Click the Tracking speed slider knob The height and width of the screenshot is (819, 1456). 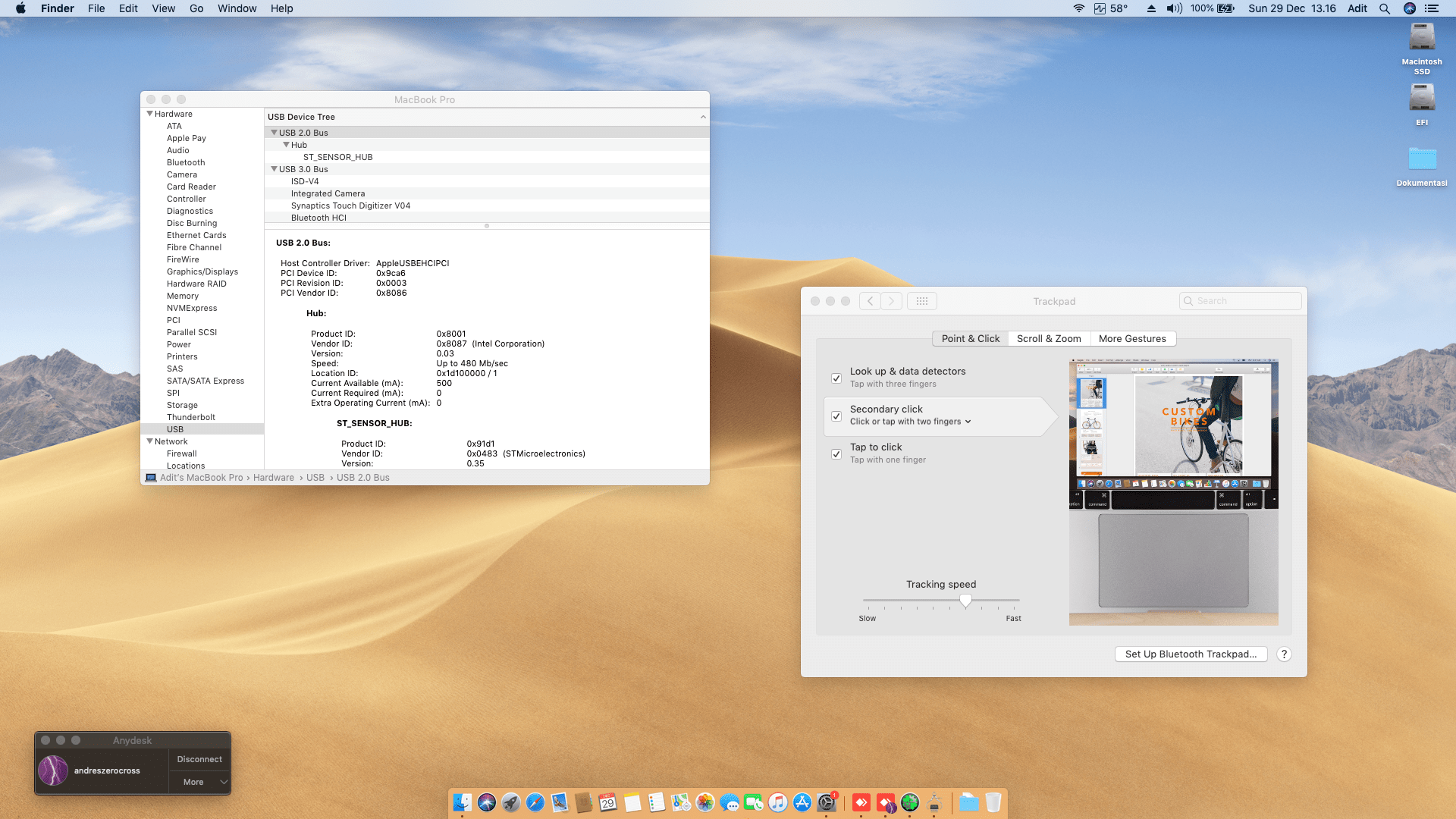tap(965, 601)
